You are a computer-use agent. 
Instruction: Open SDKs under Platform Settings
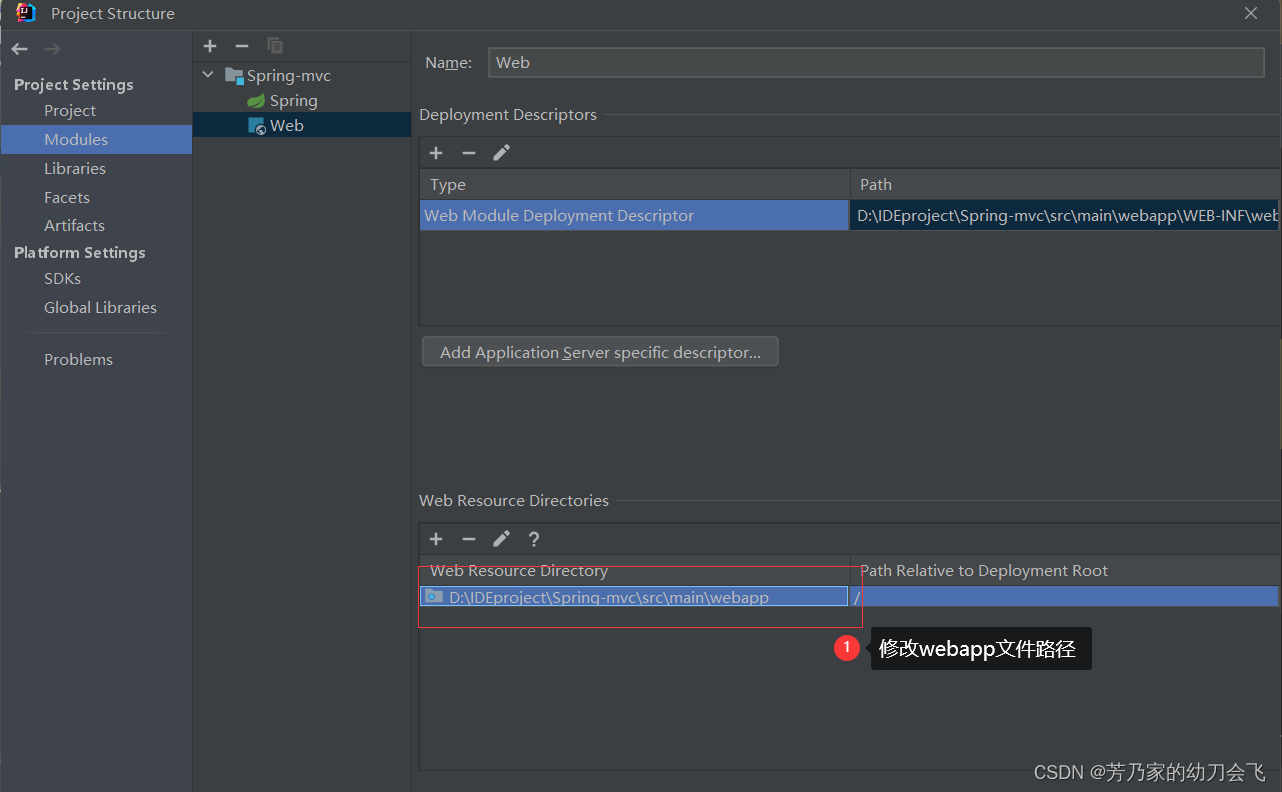pos(62,279)
